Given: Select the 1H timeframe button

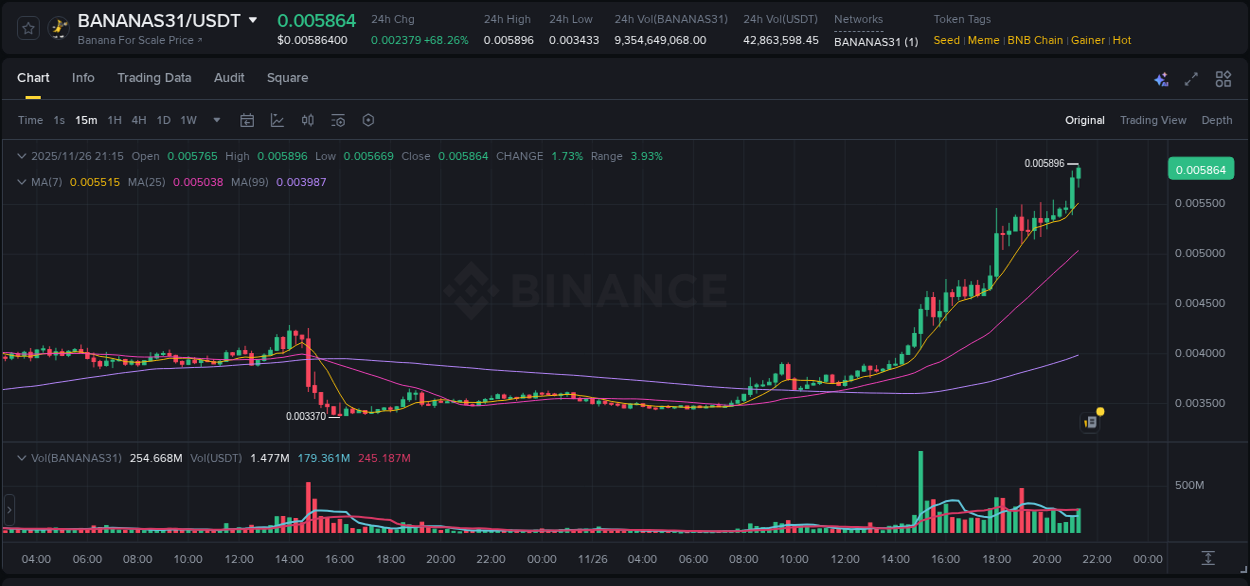Looking at the screenshot, I should coord(115,120).
